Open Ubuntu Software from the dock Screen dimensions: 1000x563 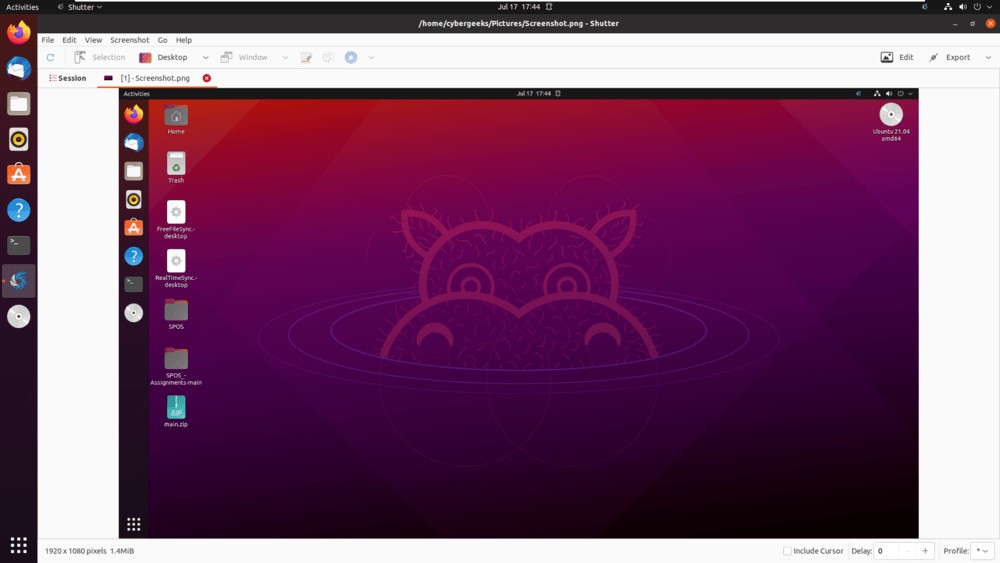(x=18, y=174)
